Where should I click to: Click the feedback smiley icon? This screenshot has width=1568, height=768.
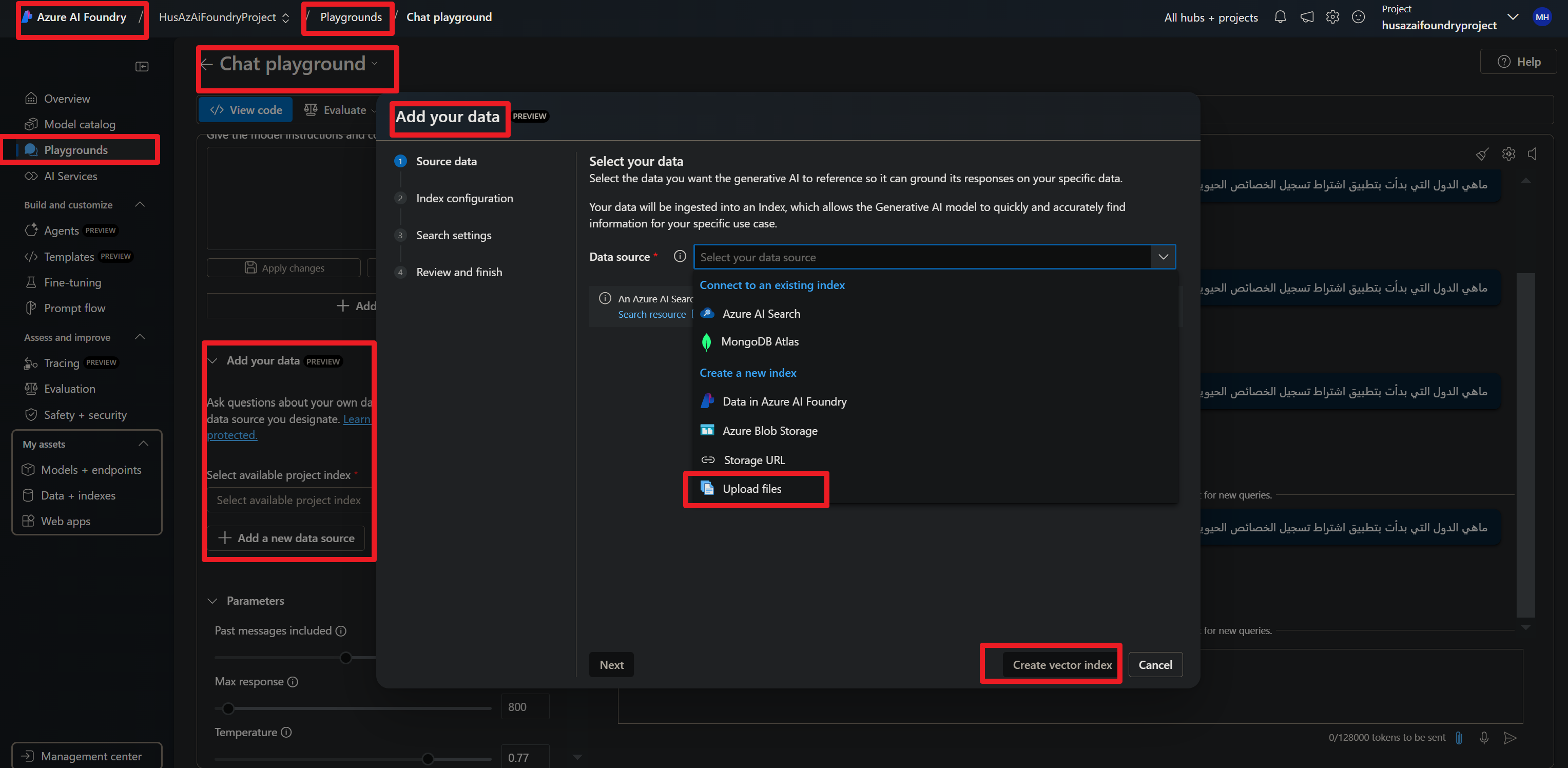(x=1358, y=17)
